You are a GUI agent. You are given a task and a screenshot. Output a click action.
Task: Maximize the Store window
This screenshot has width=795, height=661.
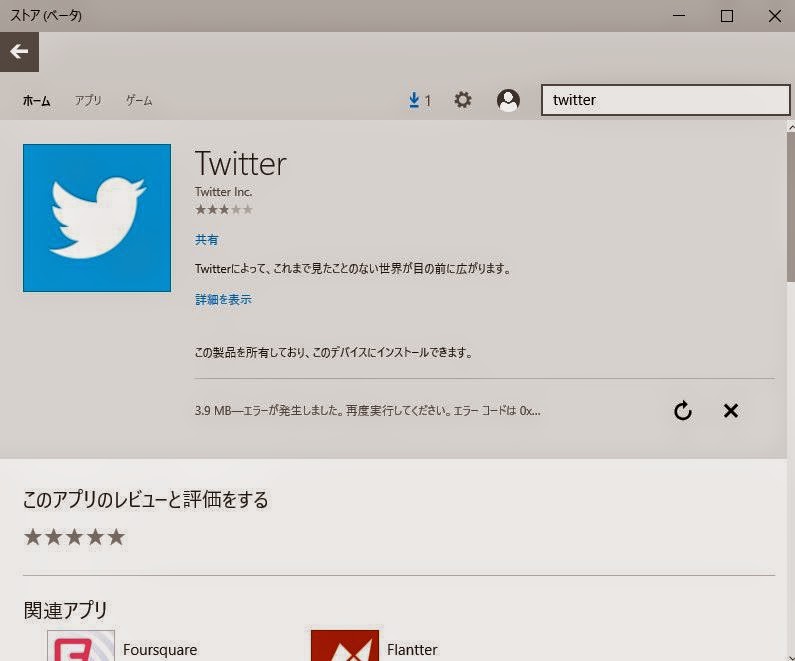pos(727,16)
